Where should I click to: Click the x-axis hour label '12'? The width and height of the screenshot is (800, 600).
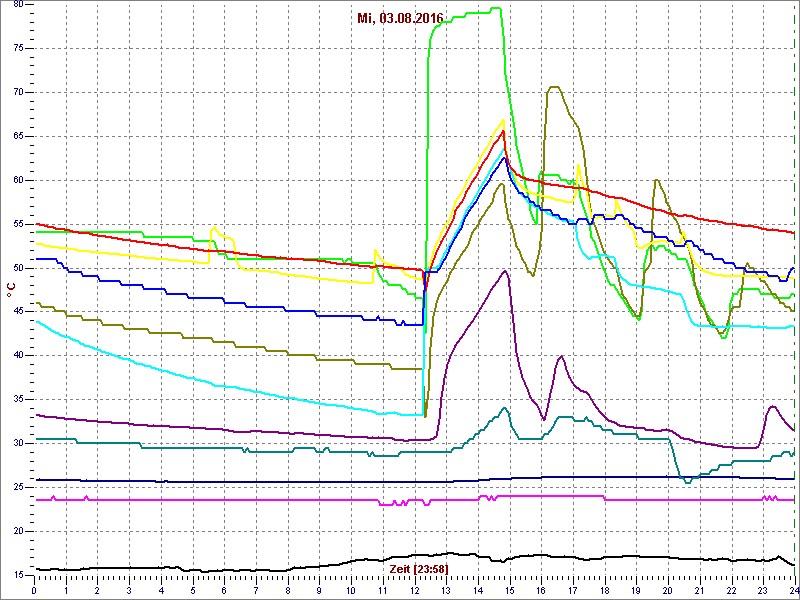[414, 590]
